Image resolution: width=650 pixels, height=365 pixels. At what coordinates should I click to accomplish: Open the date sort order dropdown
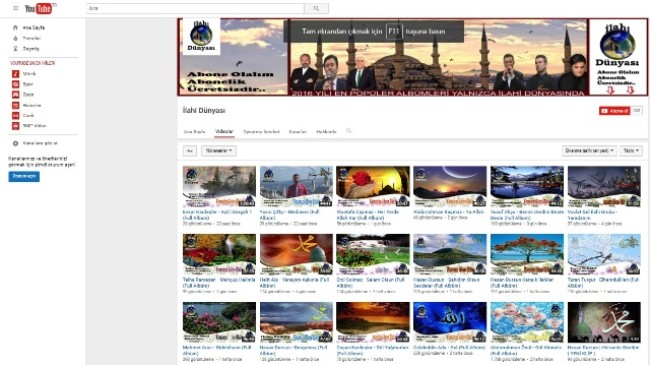[x=589, y=151]
